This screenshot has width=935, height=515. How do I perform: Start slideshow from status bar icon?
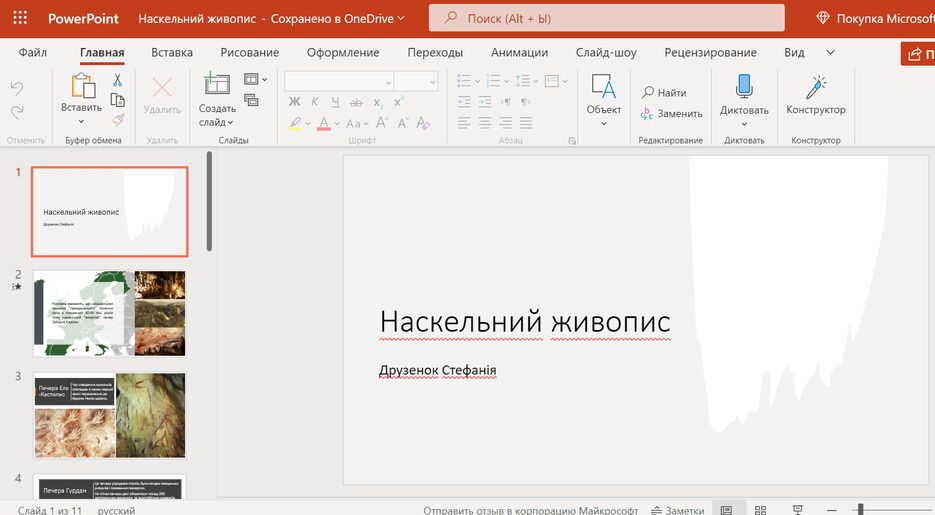click(x=796, y=510)
